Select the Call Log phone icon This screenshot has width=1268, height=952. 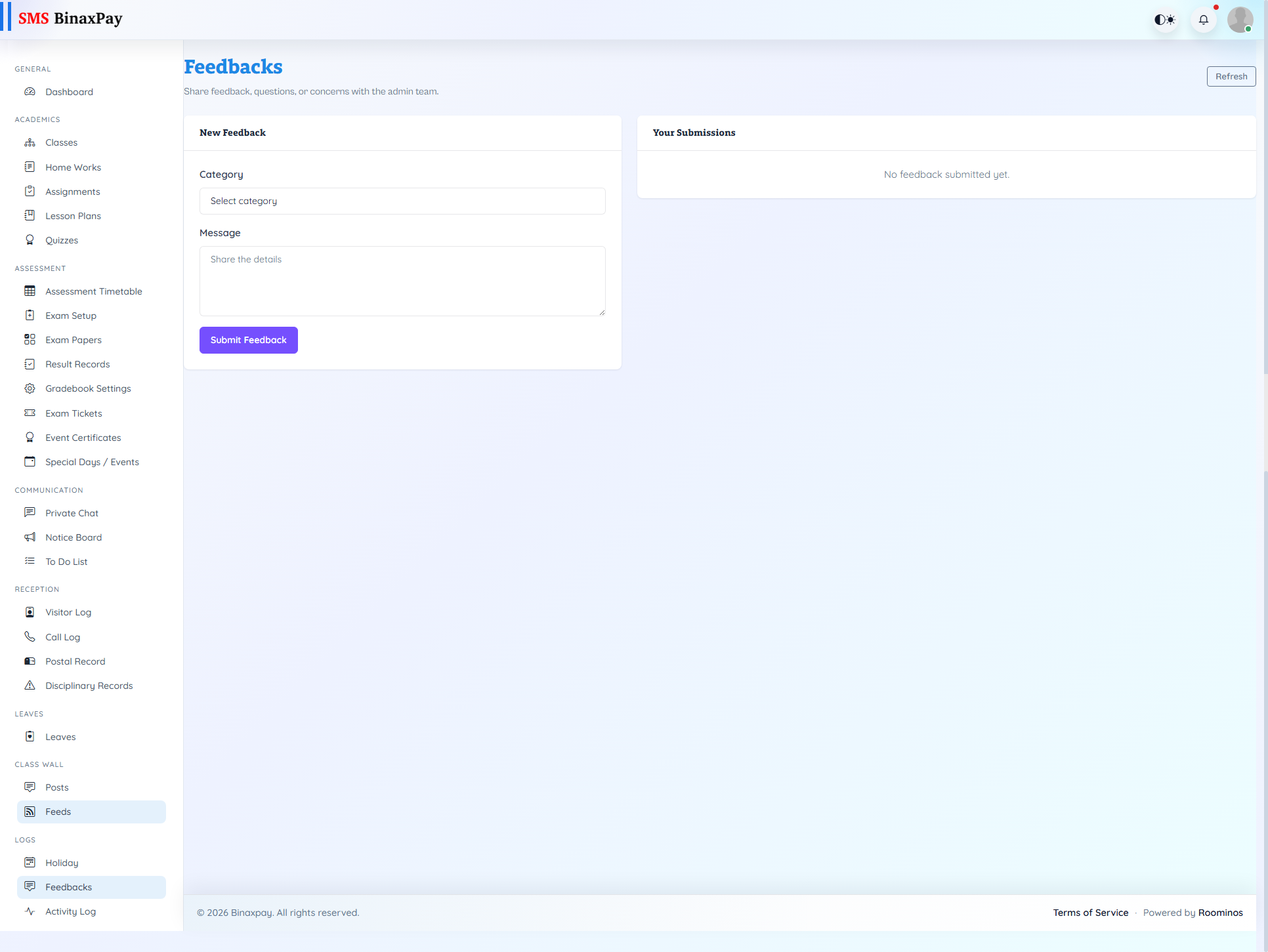point(30,636)
